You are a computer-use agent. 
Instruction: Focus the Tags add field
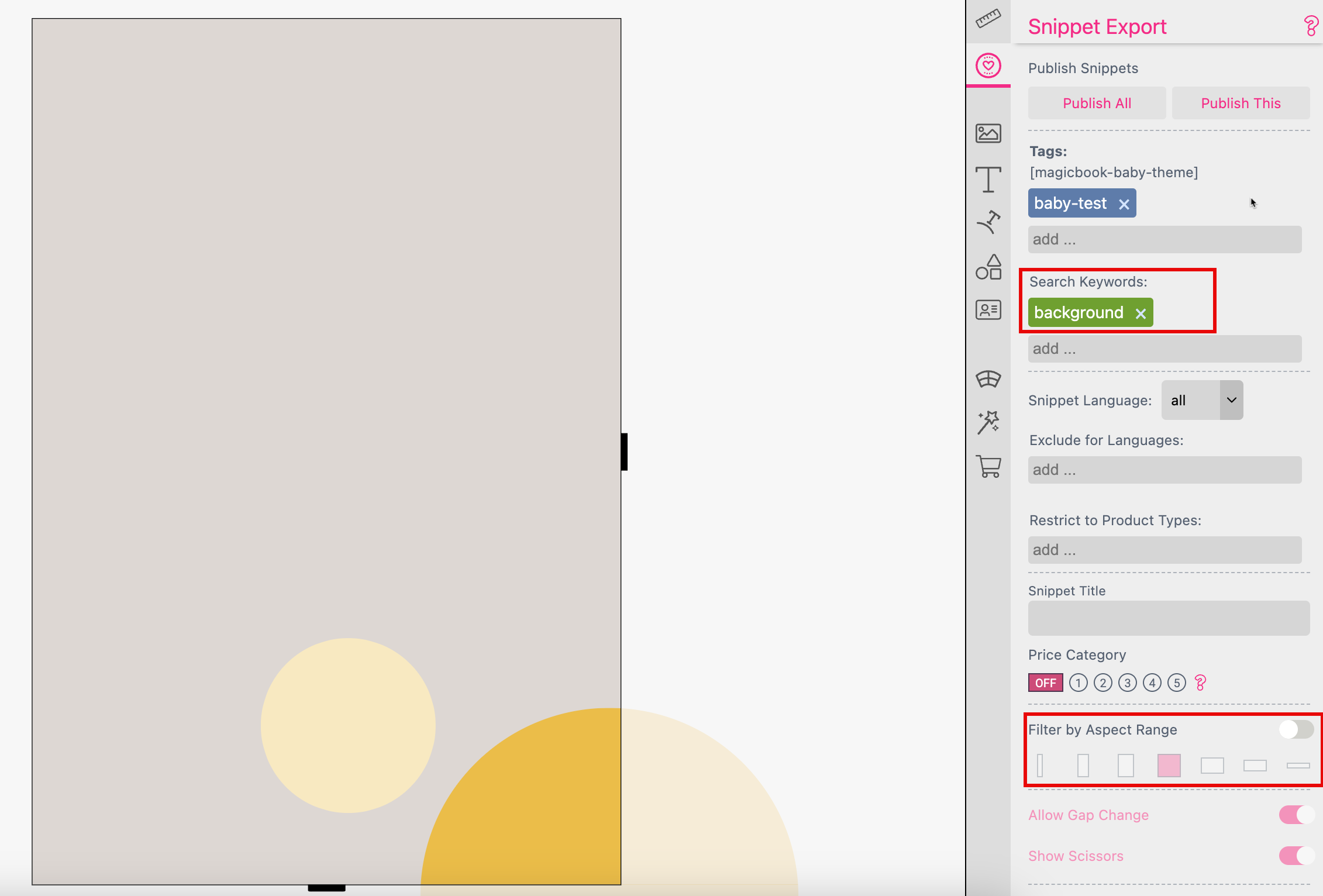point(1164,239)
